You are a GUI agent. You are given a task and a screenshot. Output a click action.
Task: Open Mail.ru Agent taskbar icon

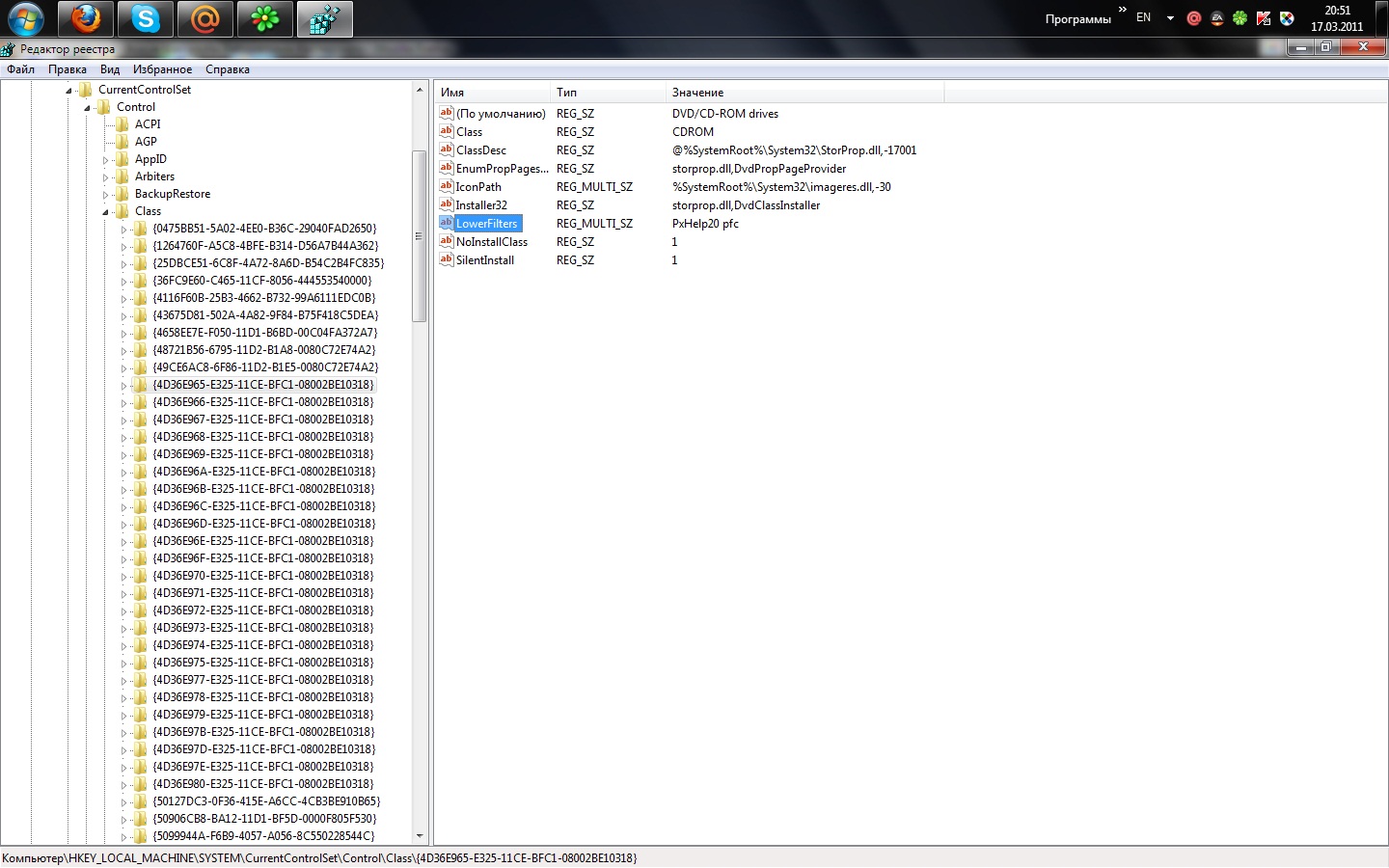[x=205, y=18]
